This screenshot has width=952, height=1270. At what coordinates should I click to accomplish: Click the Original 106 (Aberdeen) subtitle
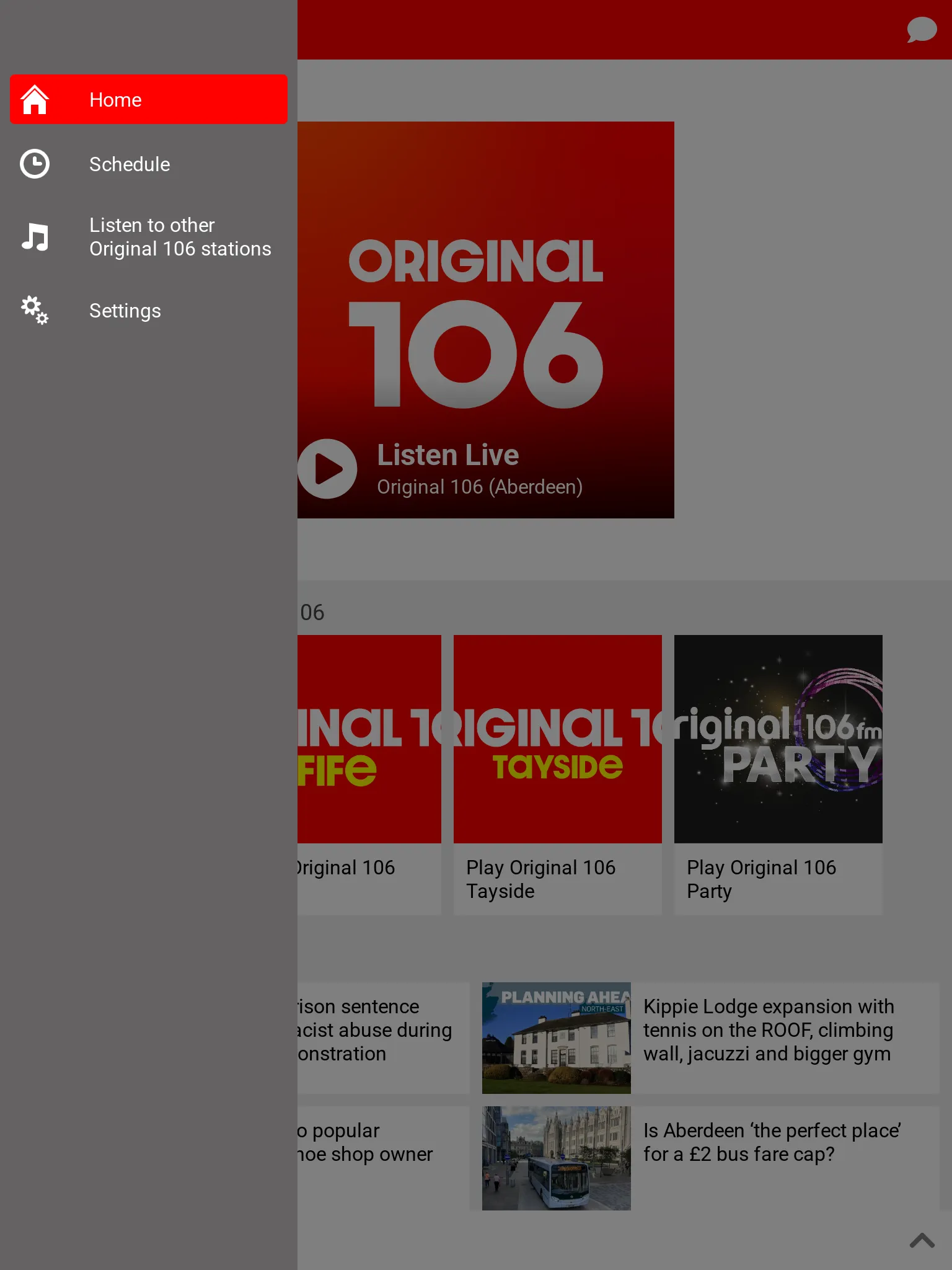(x=480, y=487)
